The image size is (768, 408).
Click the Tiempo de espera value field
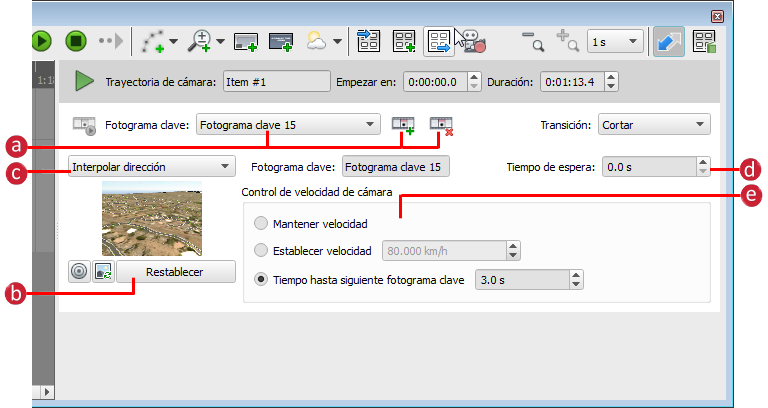pos(649,167)
